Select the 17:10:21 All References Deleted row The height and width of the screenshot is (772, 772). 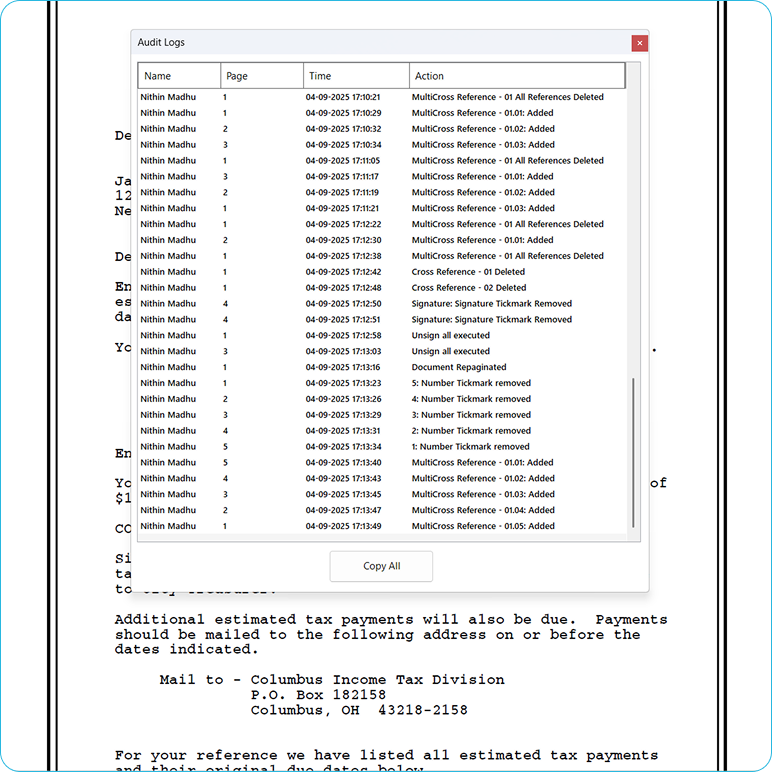(508, 97)
